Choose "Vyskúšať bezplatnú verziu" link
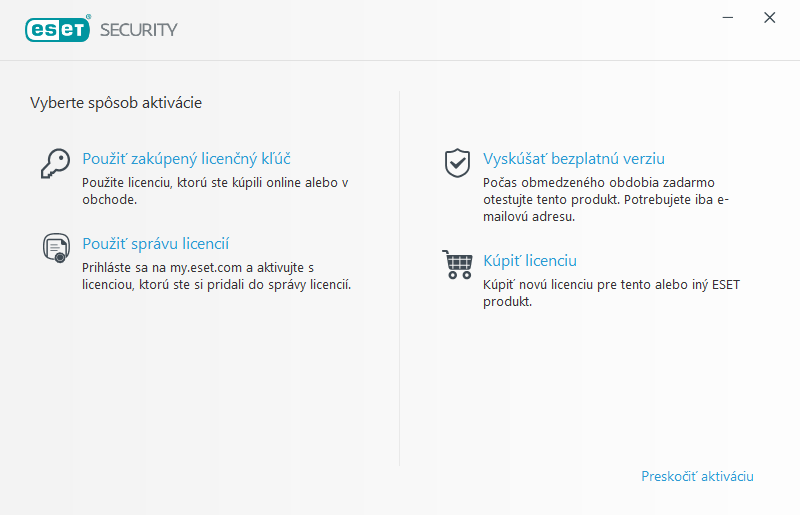 (573, 159)
